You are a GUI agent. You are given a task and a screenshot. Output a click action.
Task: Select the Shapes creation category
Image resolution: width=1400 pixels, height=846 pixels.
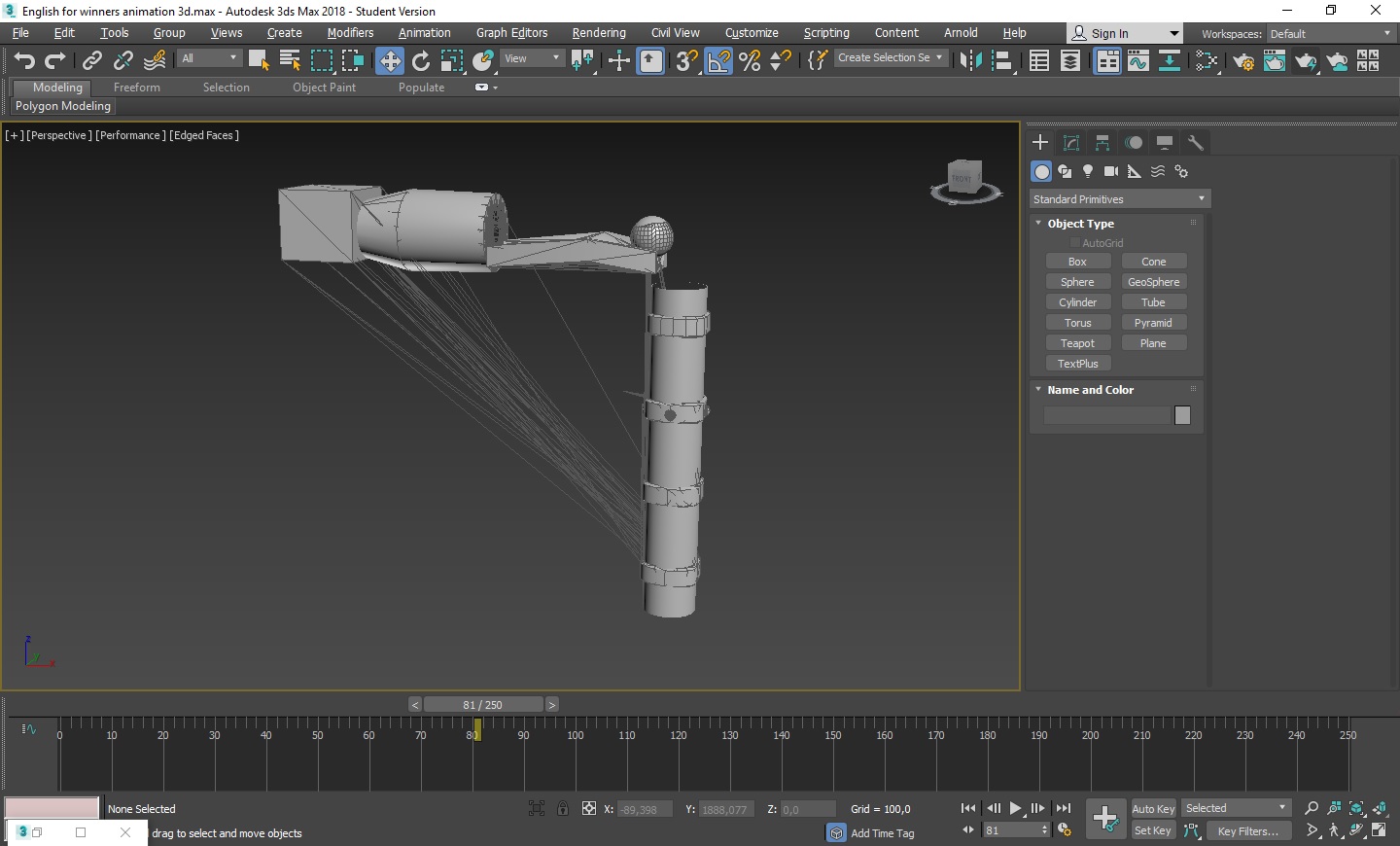[x=1065, y=171]
